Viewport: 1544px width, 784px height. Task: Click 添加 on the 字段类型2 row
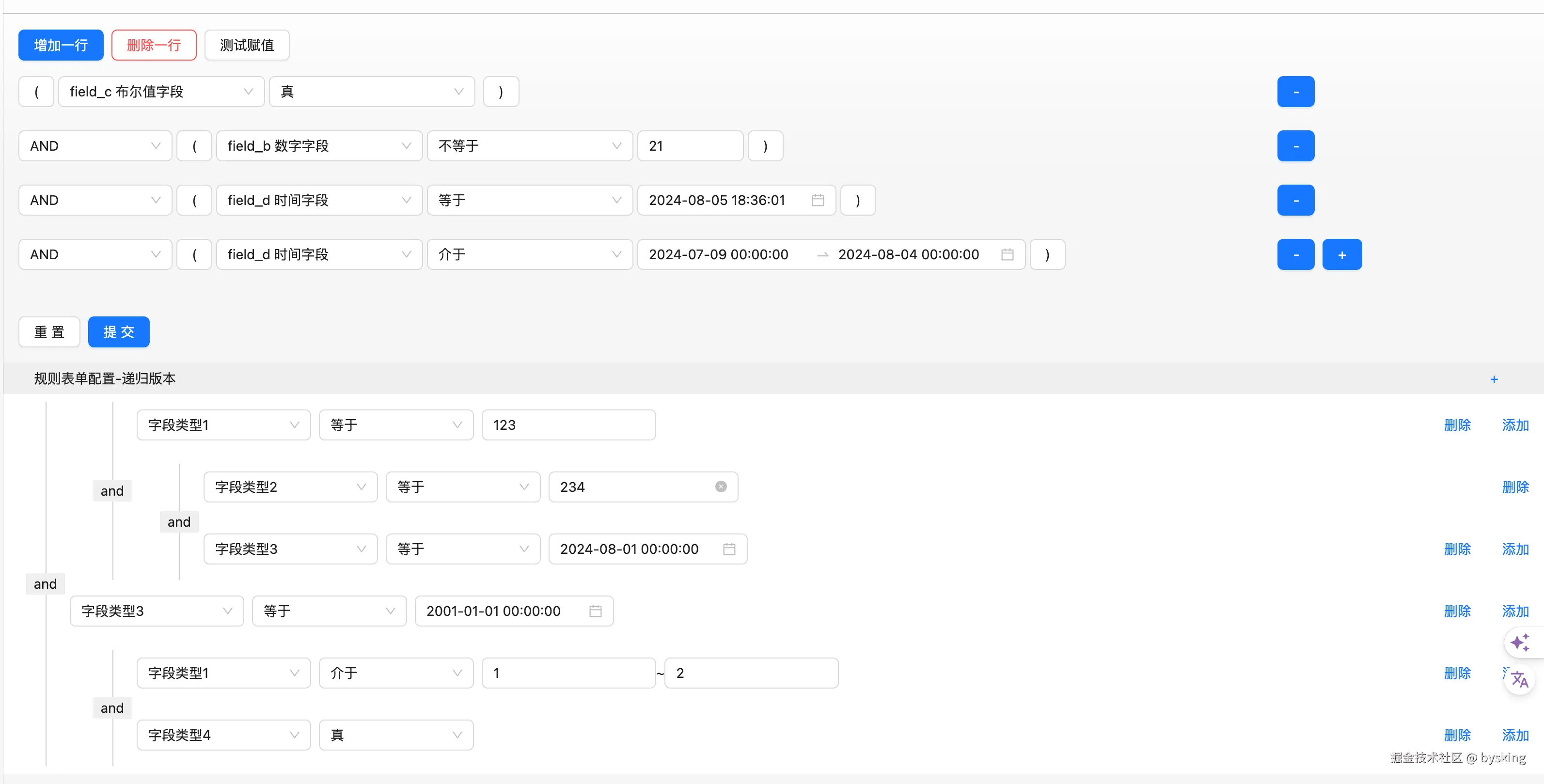pos(1516,486)
